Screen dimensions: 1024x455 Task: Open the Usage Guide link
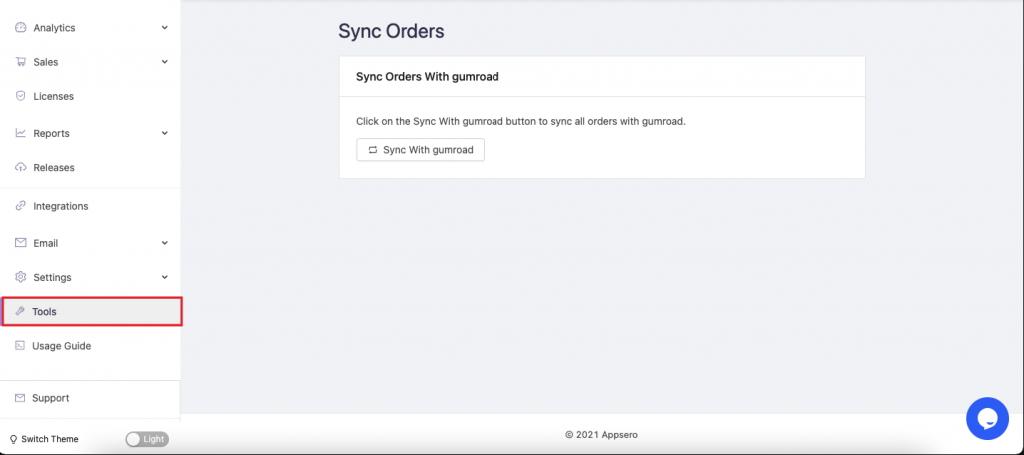pyautogui.click(x=61, y=346)
